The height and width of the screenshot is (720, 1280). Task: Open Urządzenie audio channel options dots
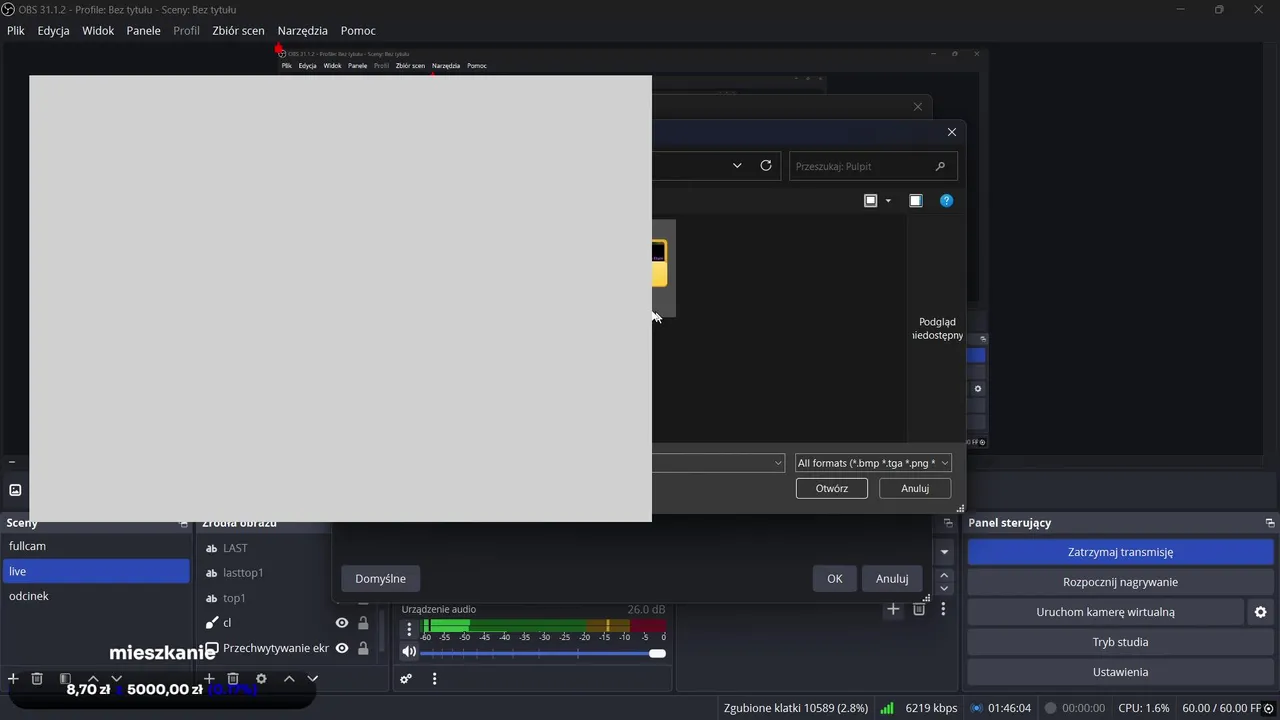pyautogui.click(x=409, y=630)
